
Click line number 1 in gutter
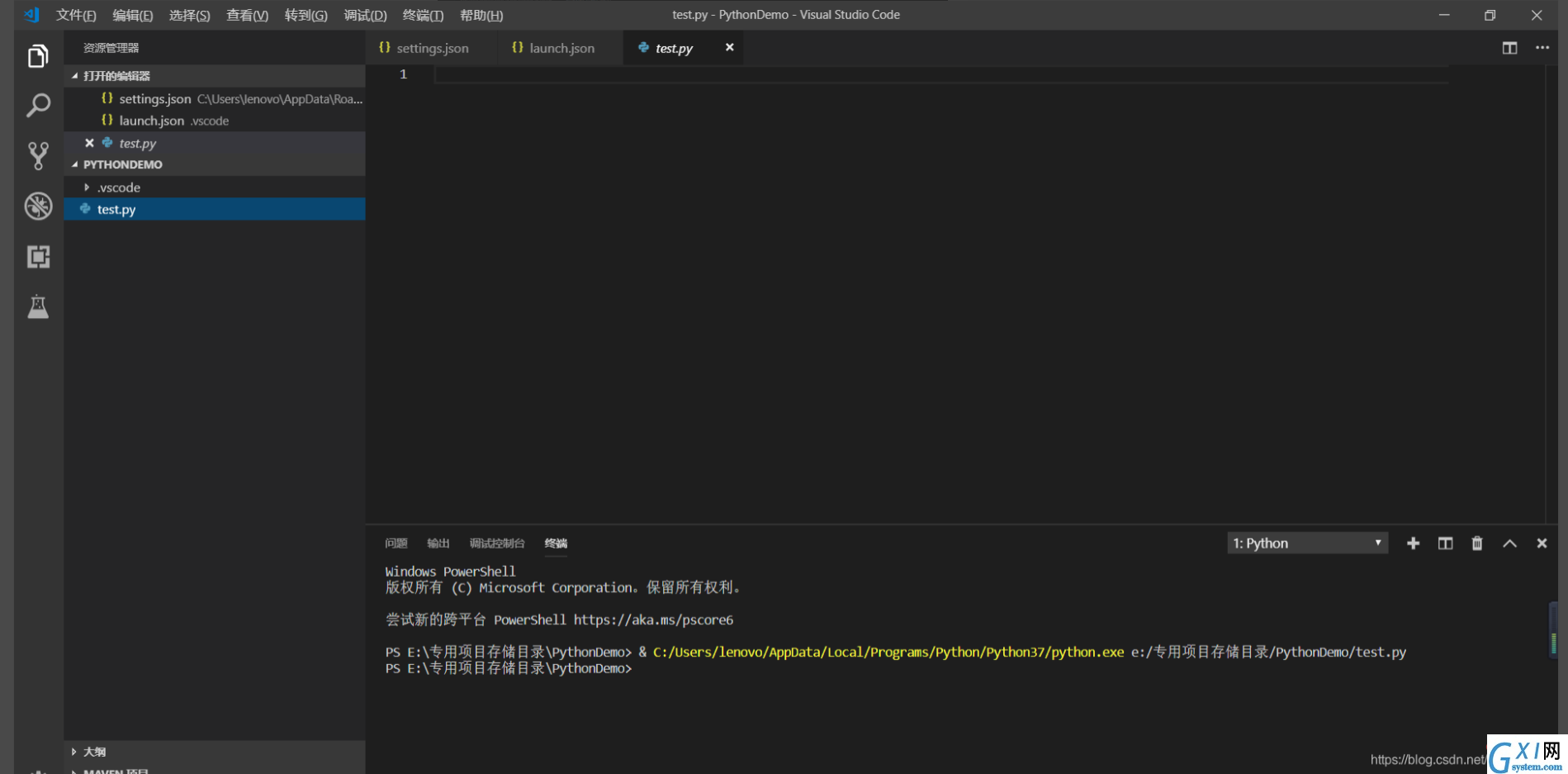point(403,74)
